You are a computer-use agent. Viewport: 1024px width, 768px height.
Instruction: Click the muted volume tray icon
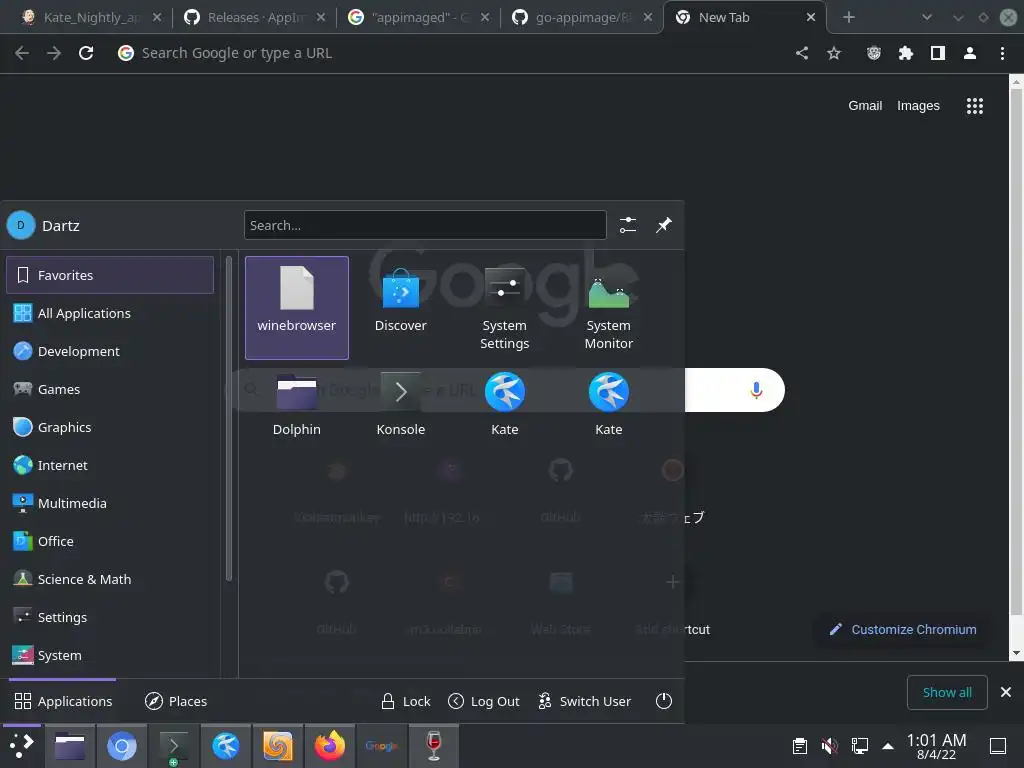[829, 746]
